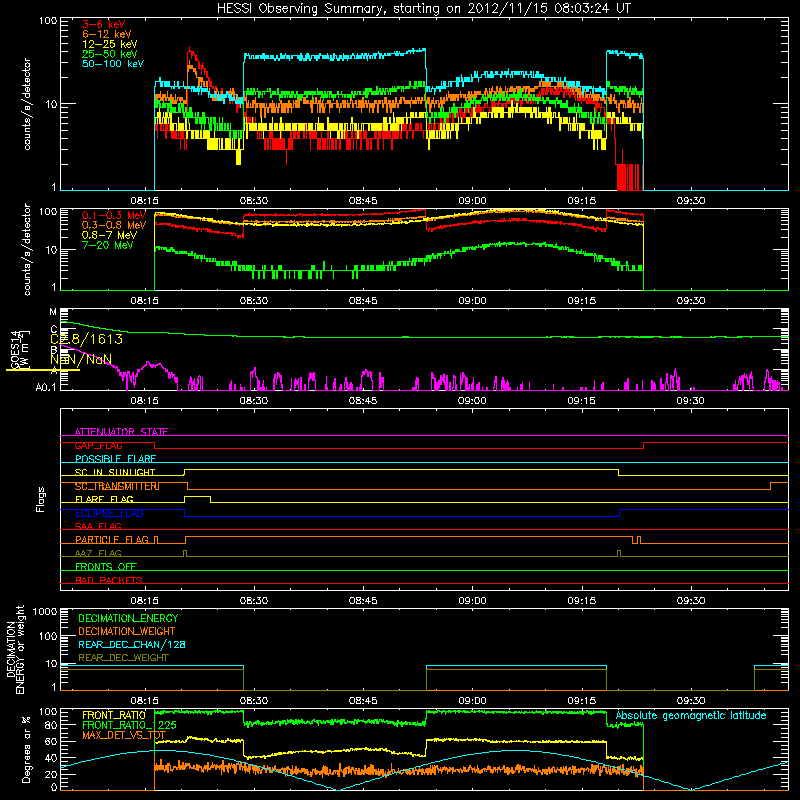Click the "REAR_DEC_WEIGHT" legend label

coord(123,658)
